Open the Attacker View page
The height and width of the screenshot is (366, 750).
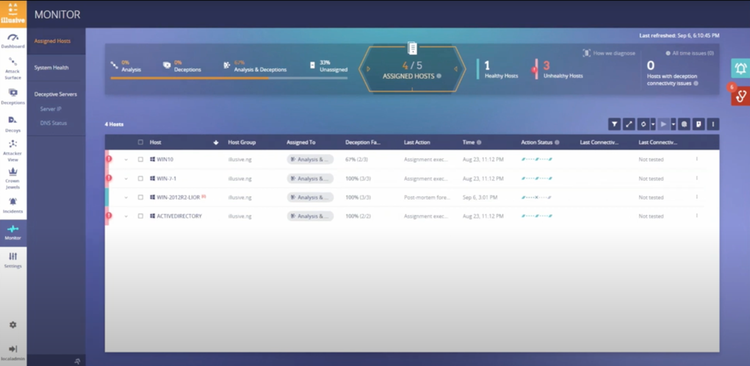[13, 150]
